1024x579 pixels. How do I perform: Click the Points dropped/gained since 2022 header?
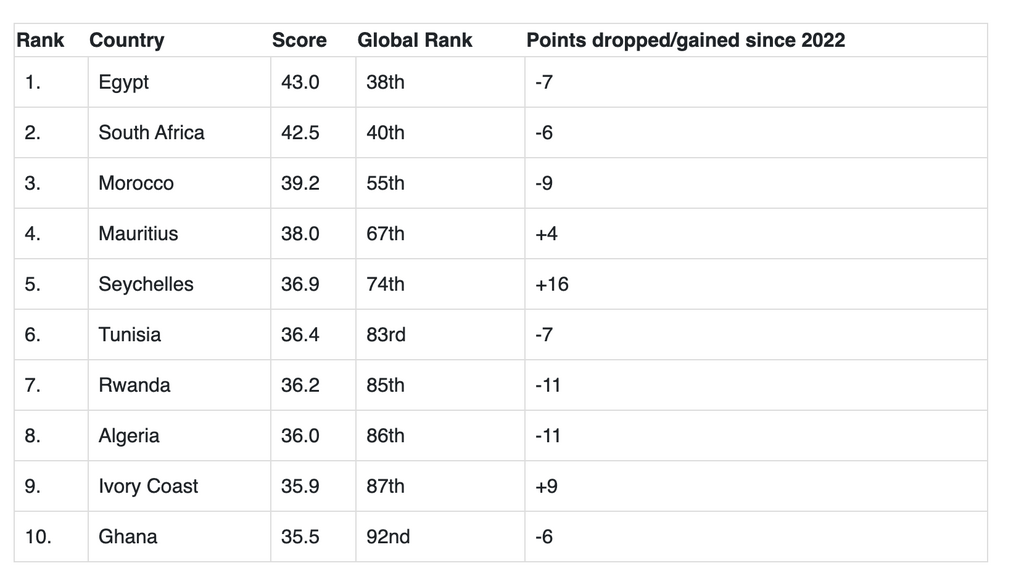685,40
